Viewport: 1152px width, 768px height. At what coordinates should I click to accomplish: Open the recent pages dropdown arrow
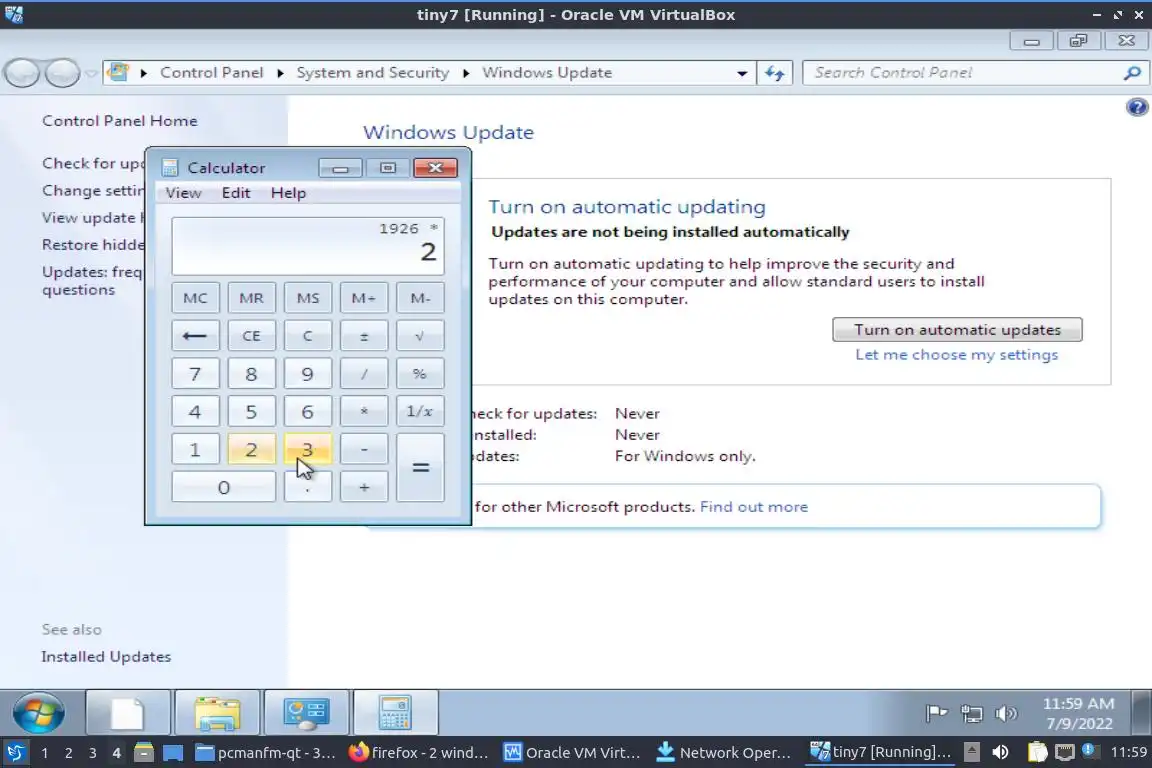(90, 73)
